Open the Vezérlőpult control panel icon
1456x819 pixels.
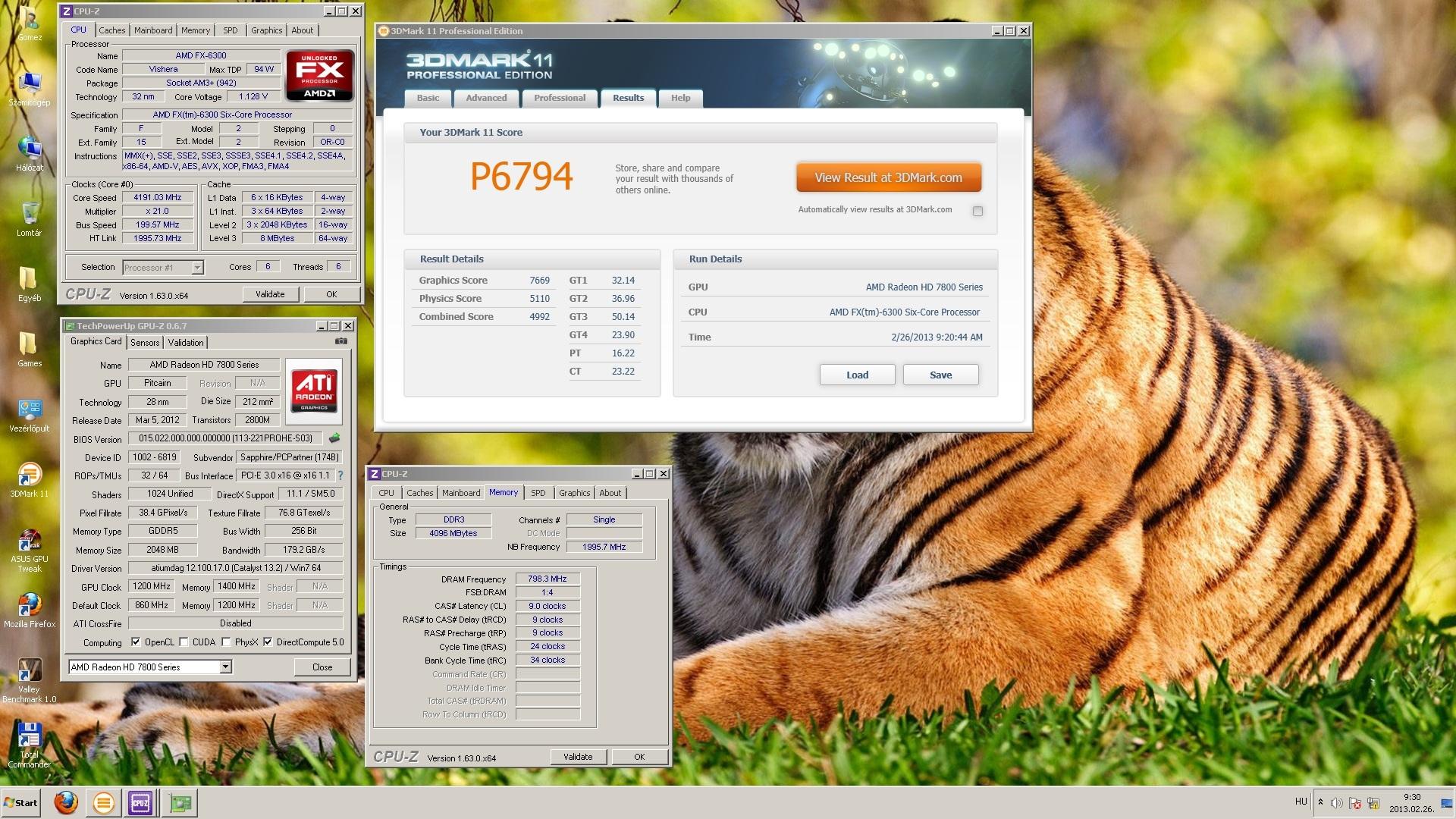29,415
